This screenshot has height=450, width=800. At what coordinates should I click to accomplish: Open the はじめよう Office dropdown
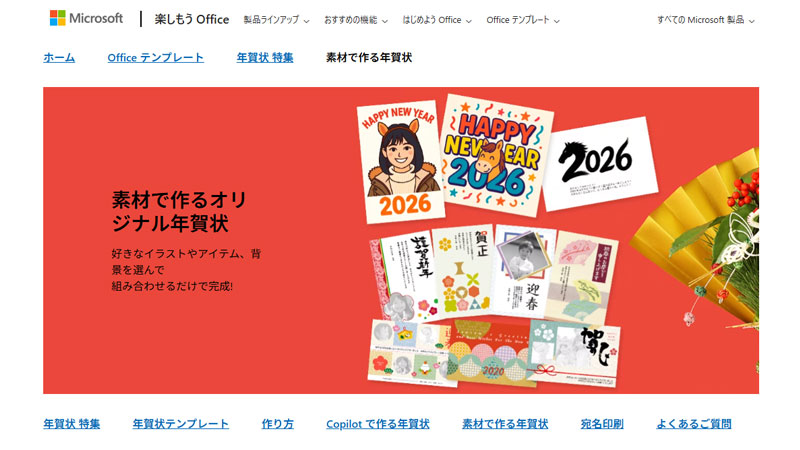(437, 20)
